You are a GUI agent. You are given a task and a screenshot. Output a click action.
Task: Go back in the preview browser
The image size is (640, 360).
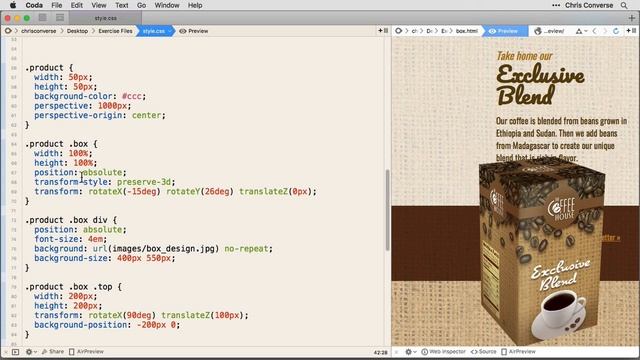595,31
